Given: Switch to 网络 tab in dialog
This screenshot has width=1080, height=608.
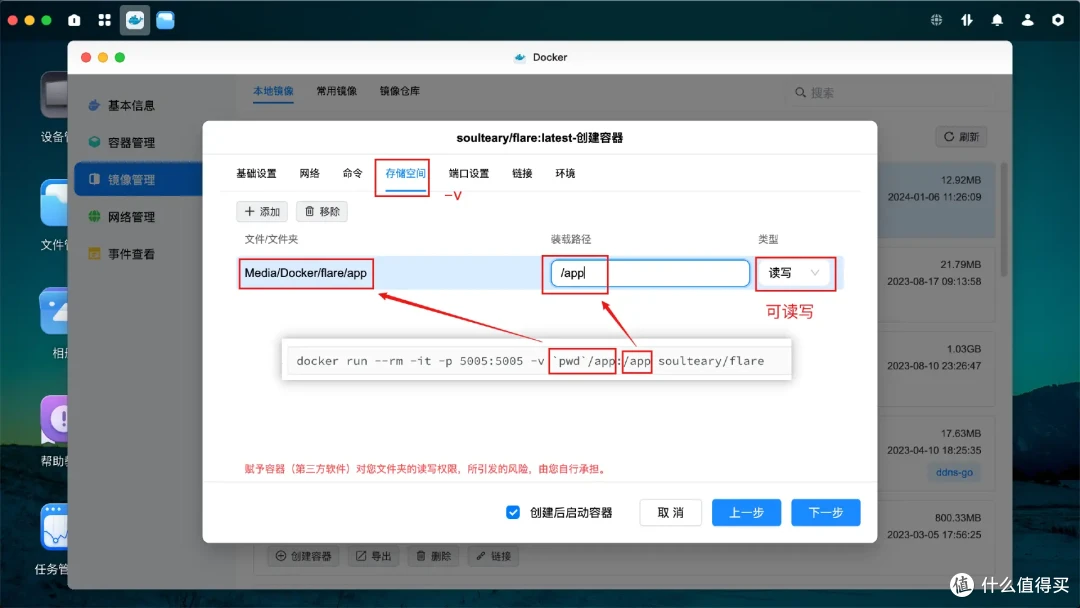Looking at the screenshot, I should pos(309,174).
